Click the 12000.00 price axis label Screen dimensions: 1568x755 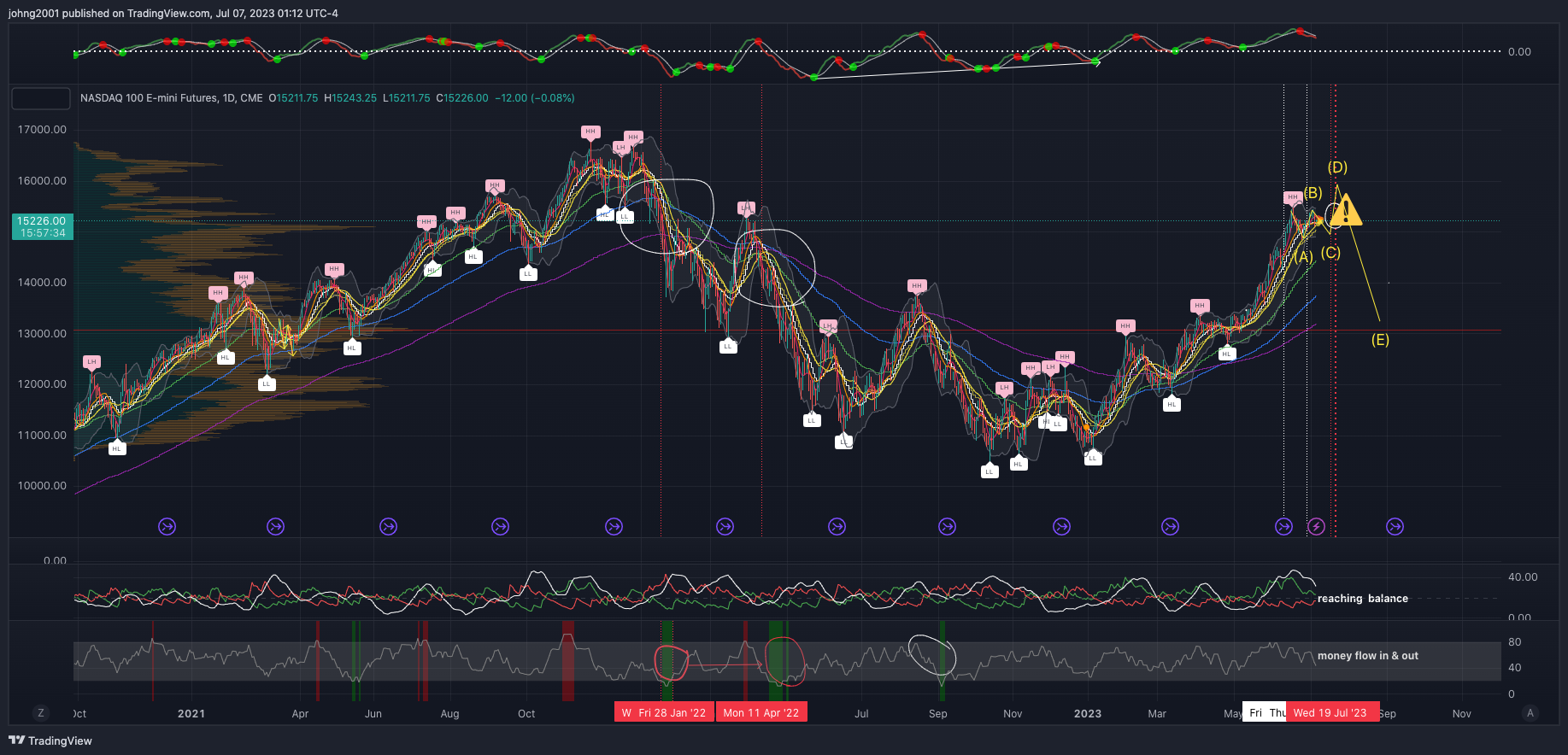pos(42,384)
